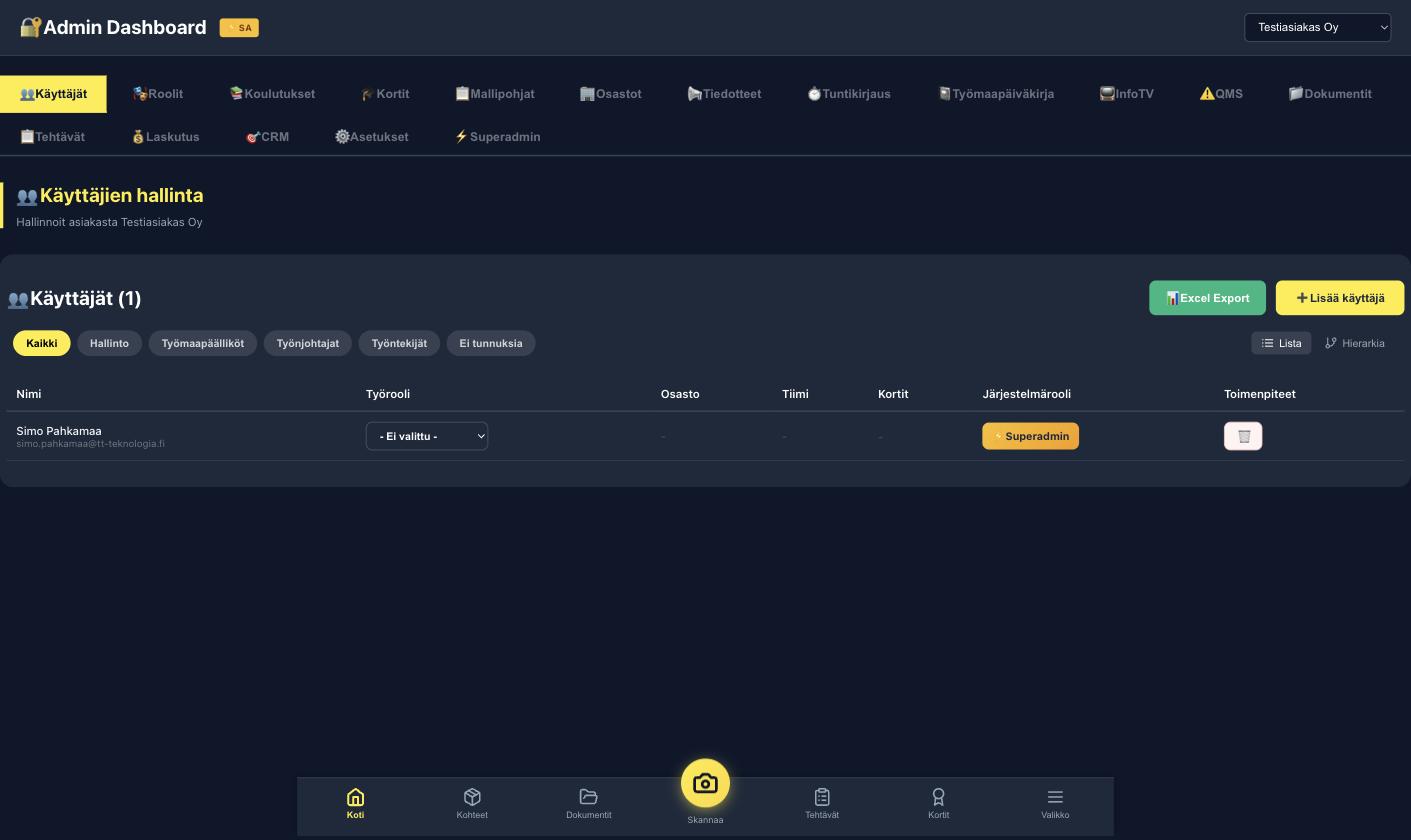Switch to Hierarkia view

point(1355,343)
